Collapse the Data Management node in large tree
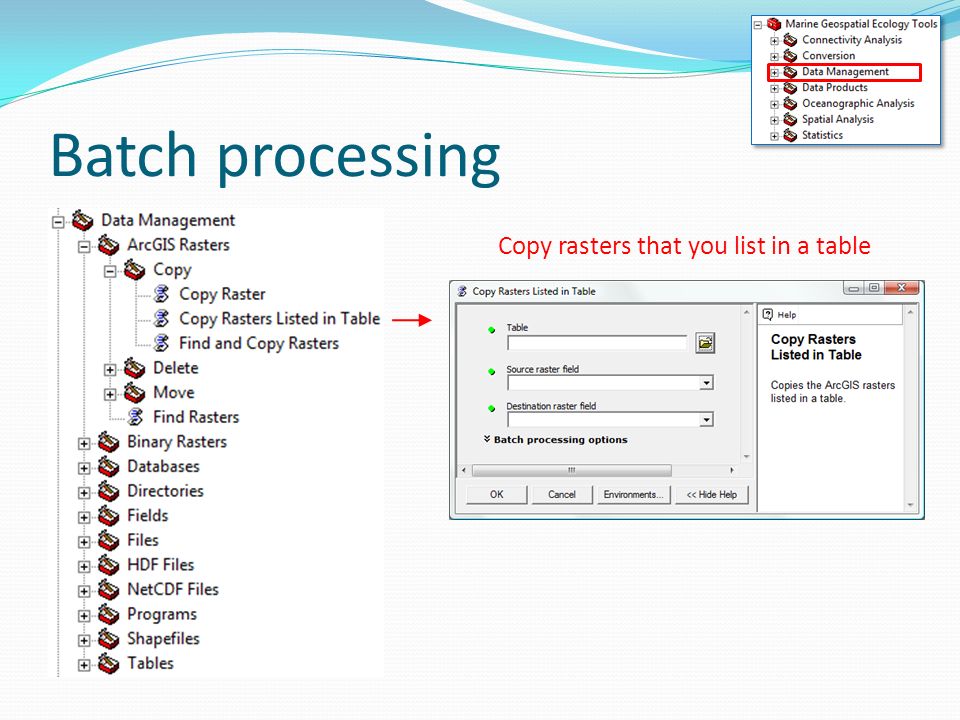Screen dimensions: 960x720 point(58,222)
